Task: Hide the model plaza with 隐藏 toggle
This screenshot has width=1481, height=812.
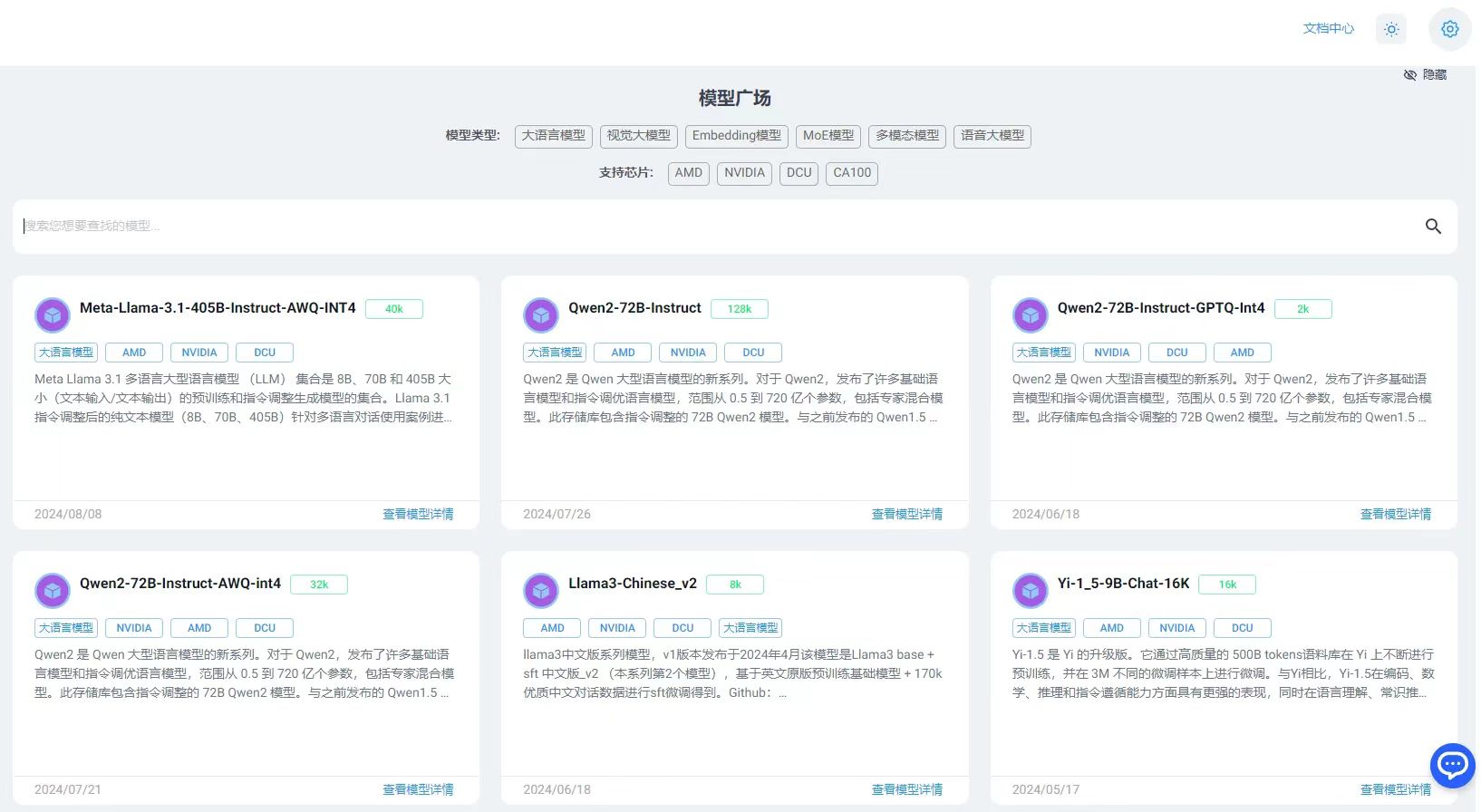Action: coord(1425,74)
